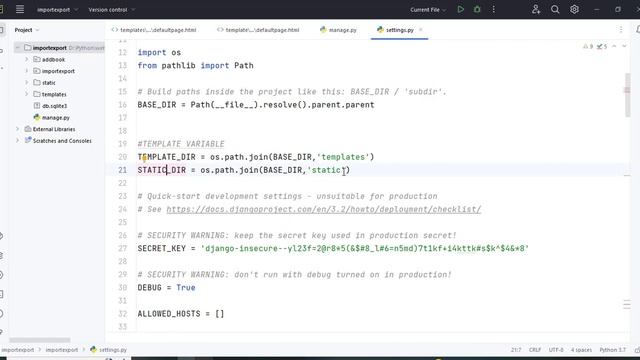Open IDE settings gear icon
Viewport: 640px width, 360px height.
pos(574,9)
